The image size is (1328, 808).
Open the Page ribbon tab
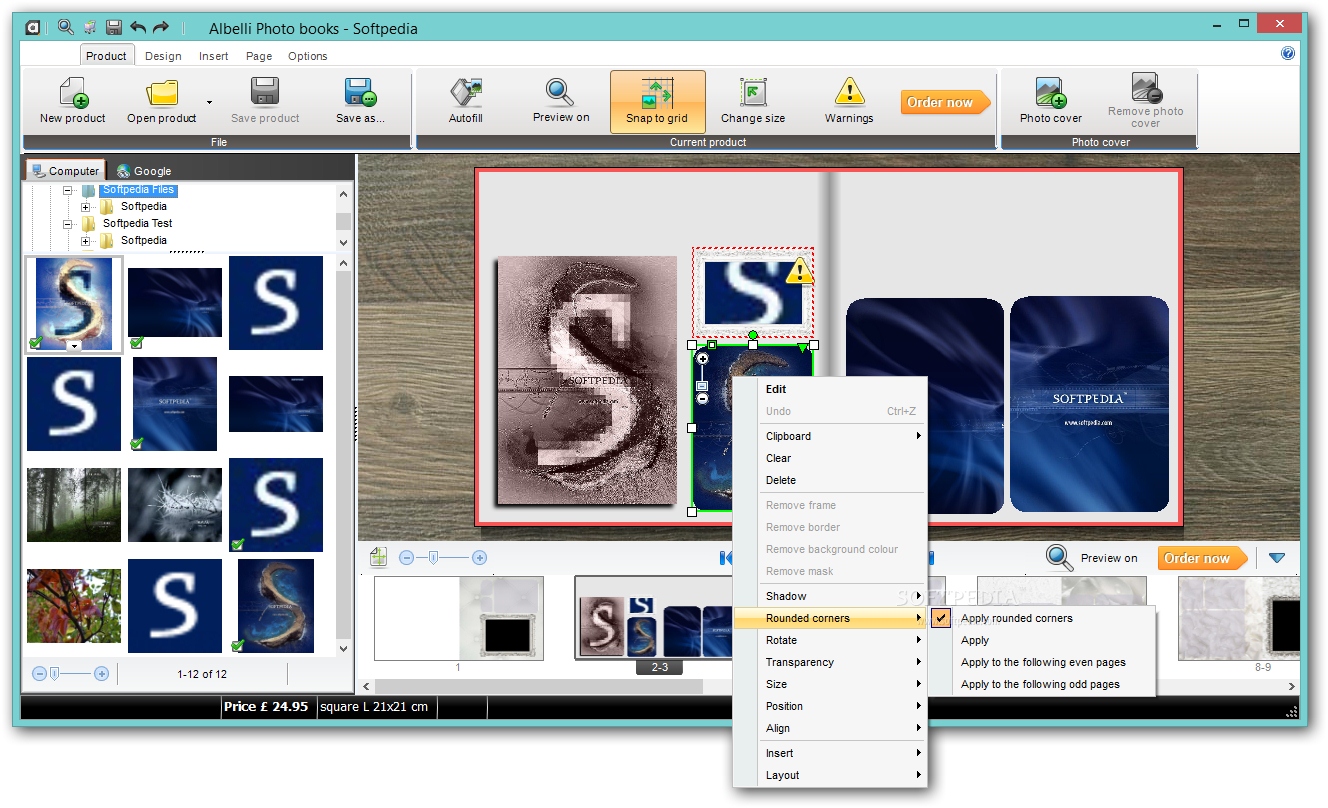pos(259,56)
